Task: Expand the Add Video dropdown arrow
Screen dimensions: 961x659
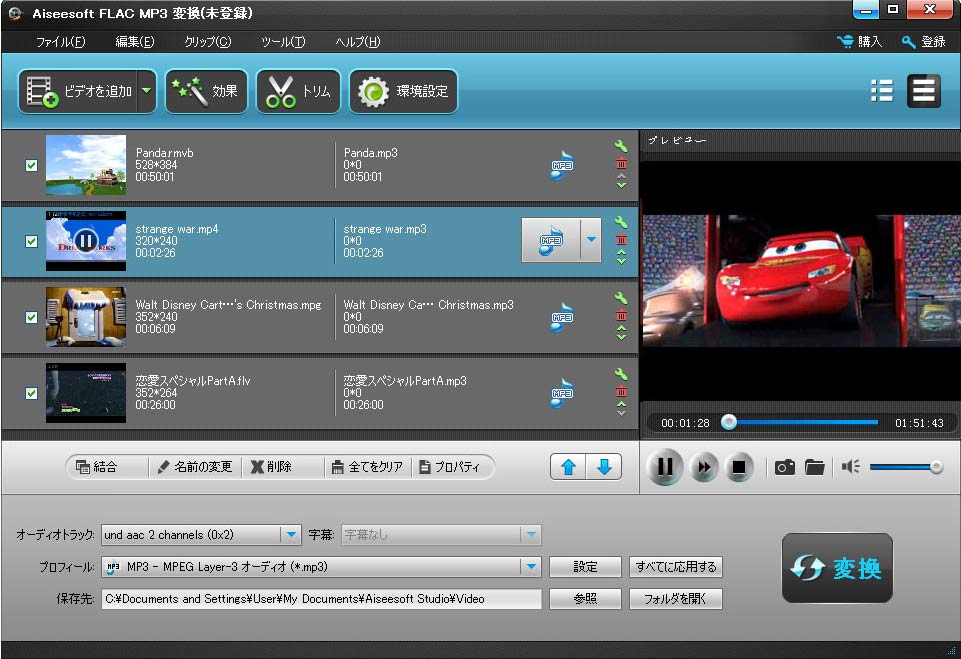Action: click(x=146, y=91)
